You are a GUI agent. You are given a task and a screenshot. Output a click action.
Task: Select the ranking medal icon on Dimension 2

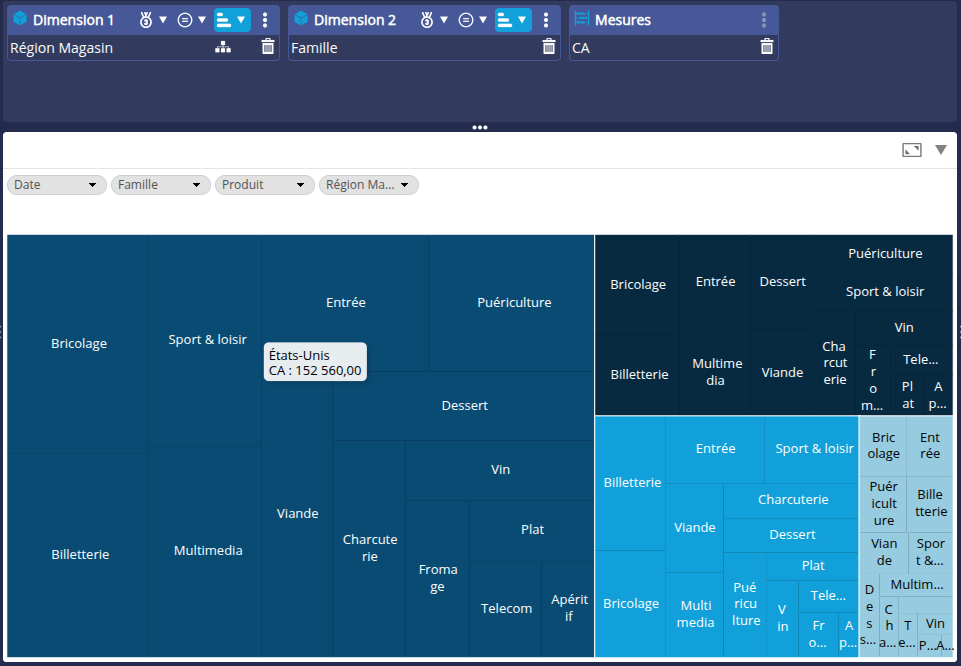428,19
